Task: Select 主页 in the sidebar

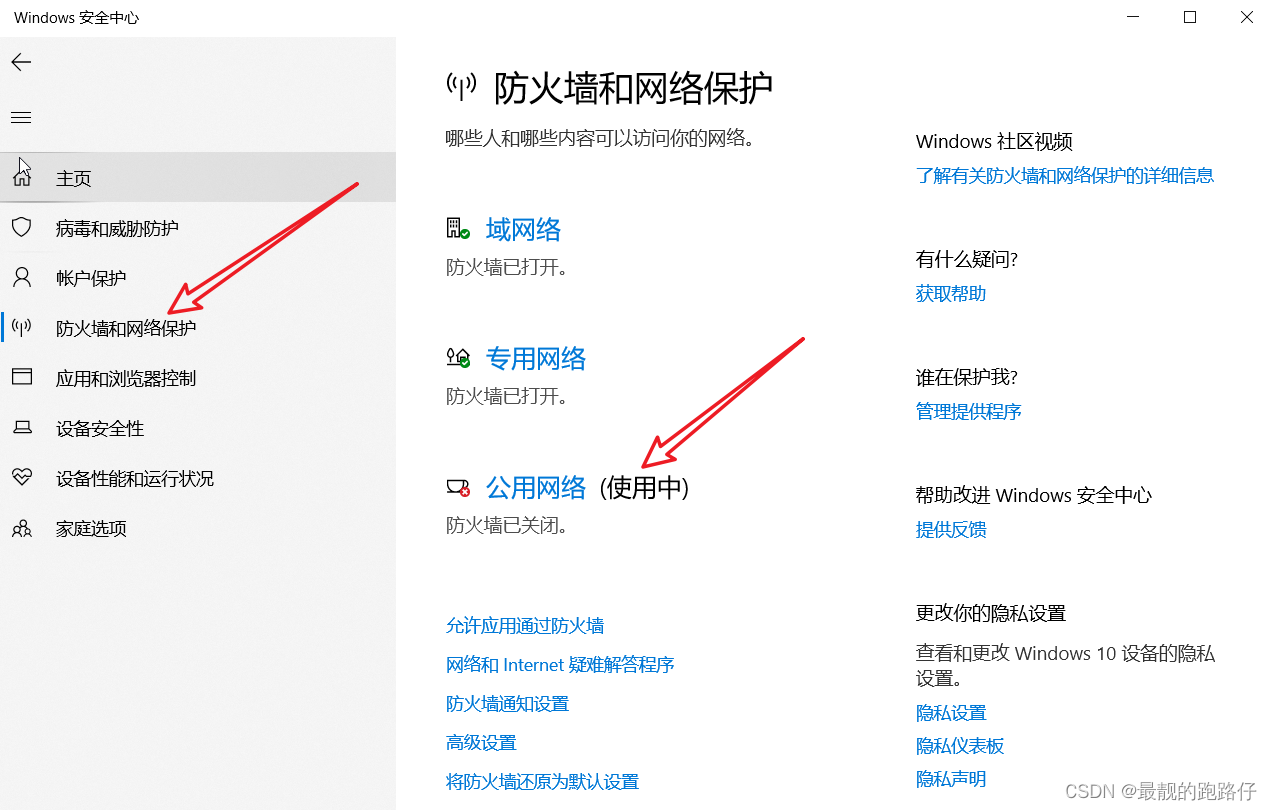Action: click(x=198, y=178)
